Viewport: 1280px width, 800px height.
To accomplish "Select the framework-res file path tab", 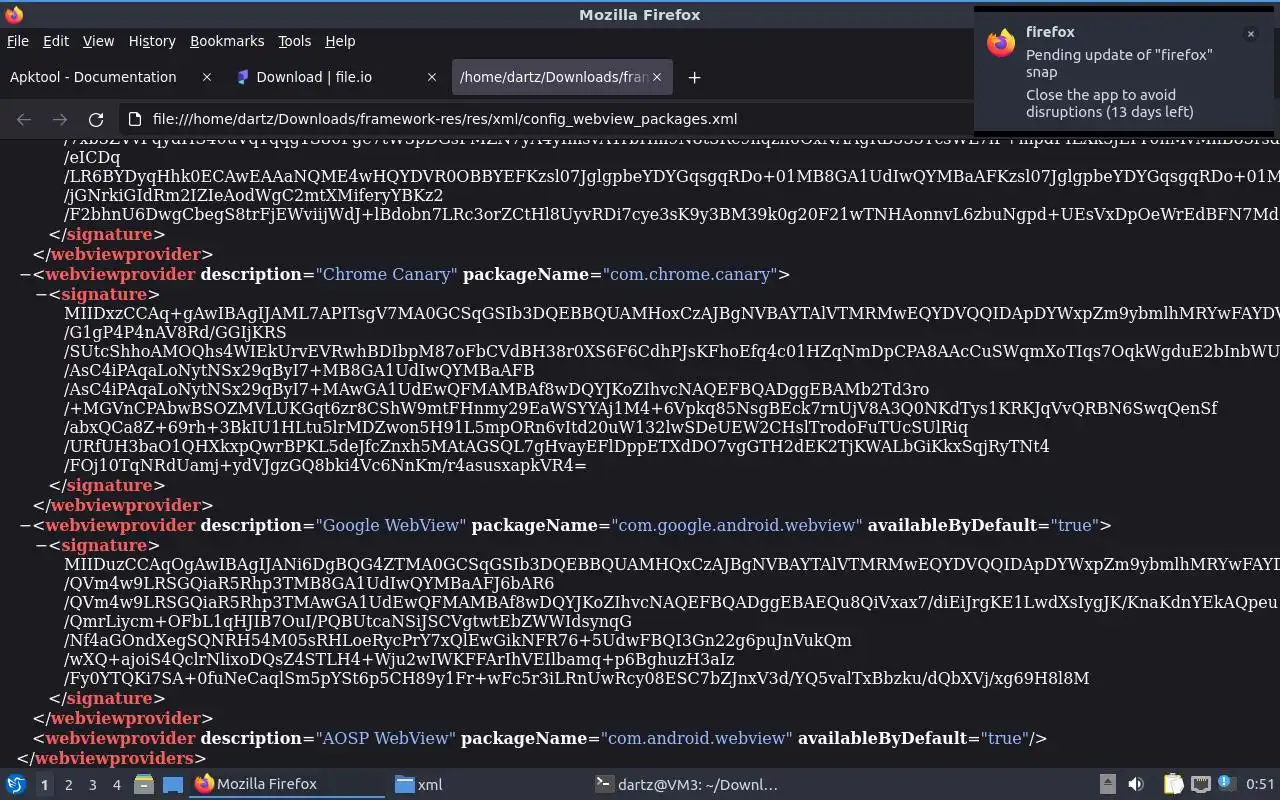I will tap(561, 77).
